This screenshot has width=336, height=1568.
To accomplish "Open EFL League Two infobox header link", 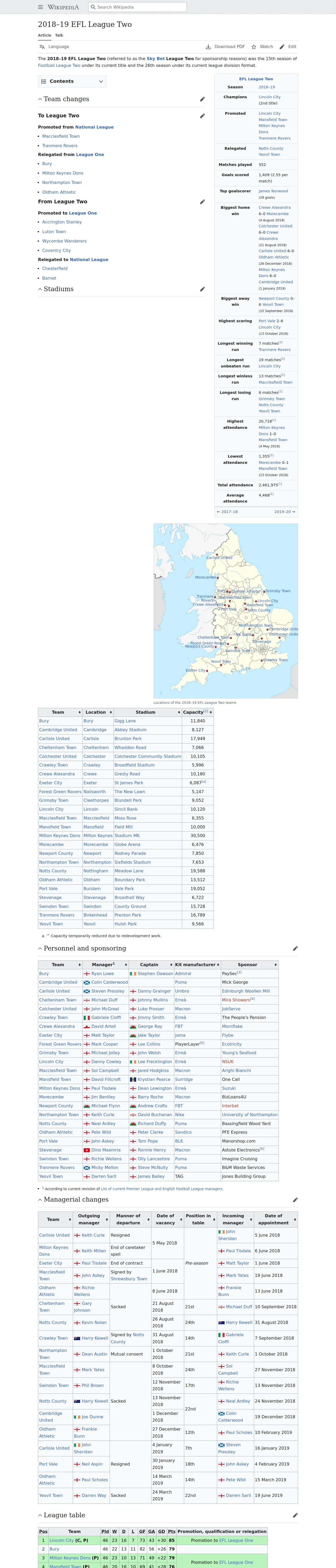I will point(256,79).
